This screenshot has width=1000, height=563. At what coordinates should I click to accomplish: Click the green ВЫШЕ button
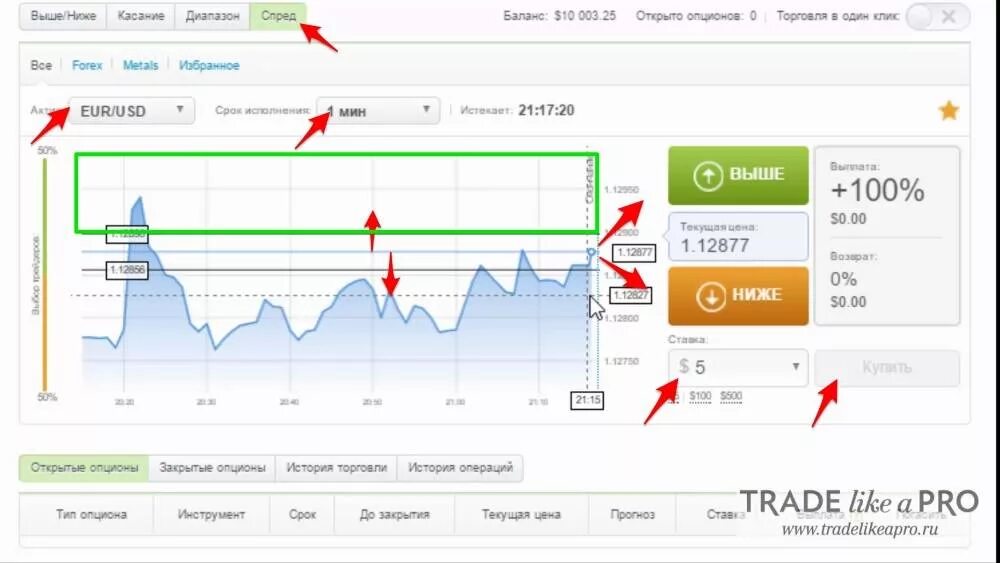pyautogui.click(x=738, y=175)
